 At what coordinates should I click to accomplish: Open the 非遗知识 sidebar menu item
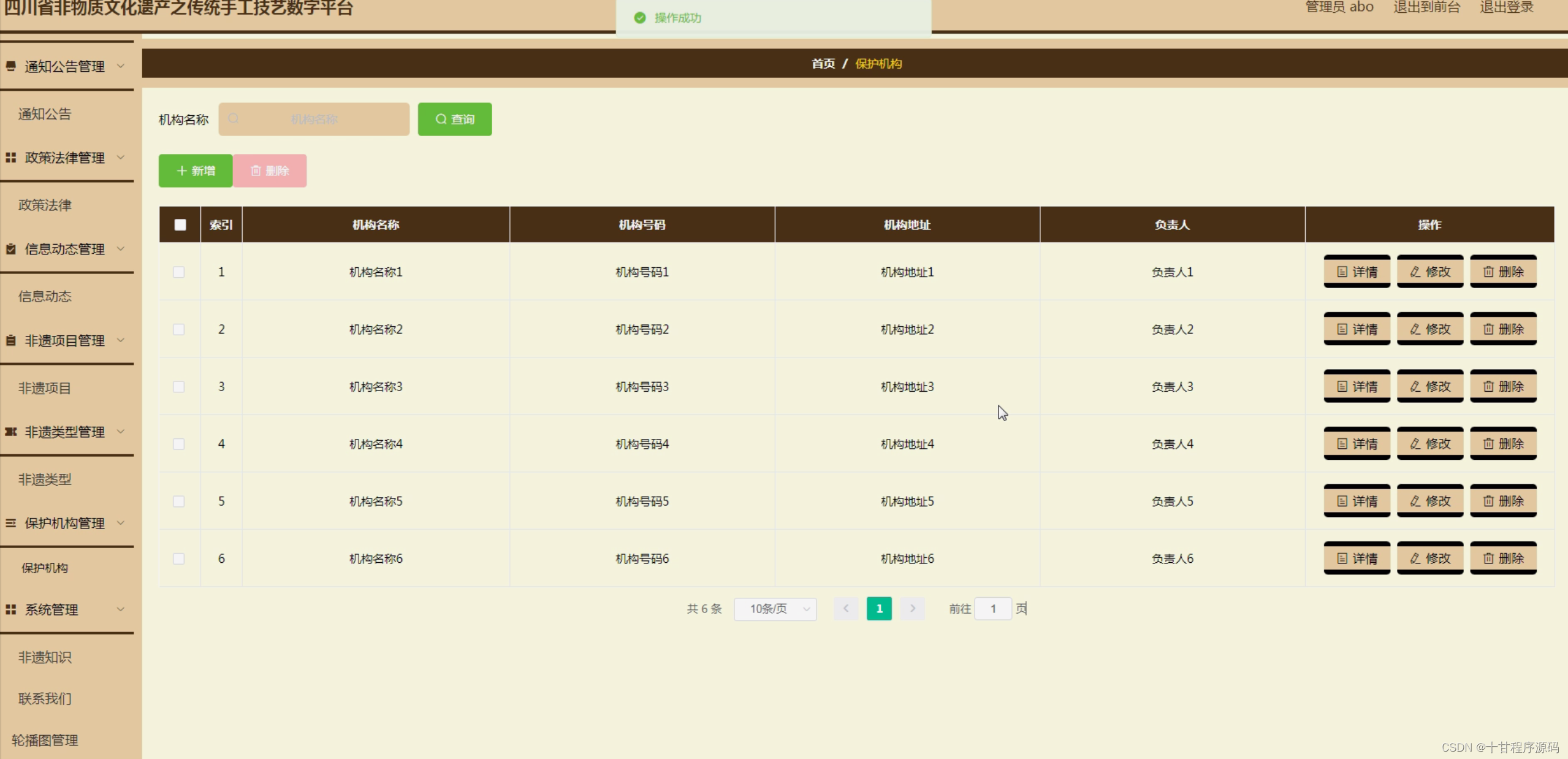tap(45, 657)
